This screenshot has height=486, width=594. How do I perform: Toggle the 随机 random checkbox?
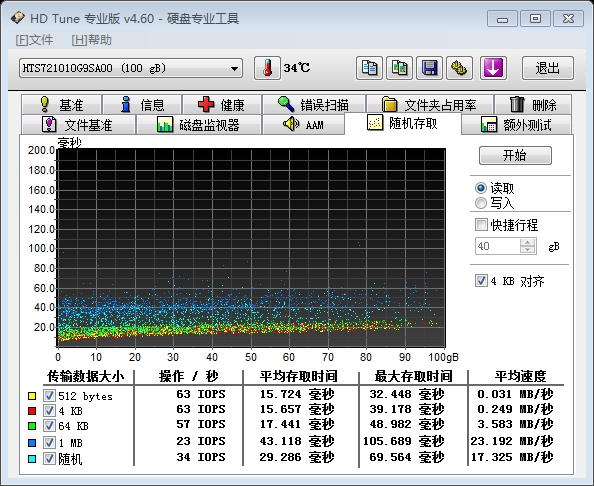point(49,458)
